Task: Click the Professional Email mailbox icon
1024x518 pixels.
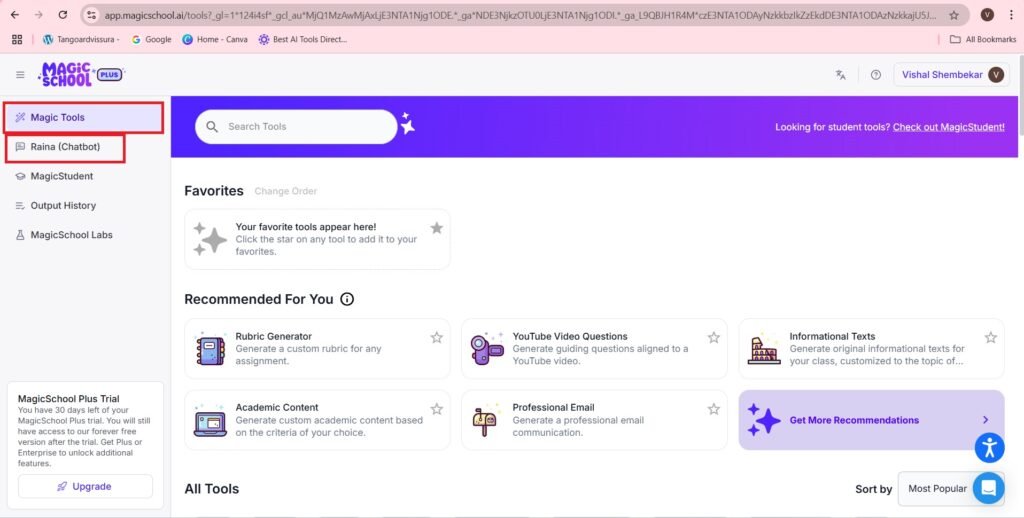Action: click(x=485, y=421)
